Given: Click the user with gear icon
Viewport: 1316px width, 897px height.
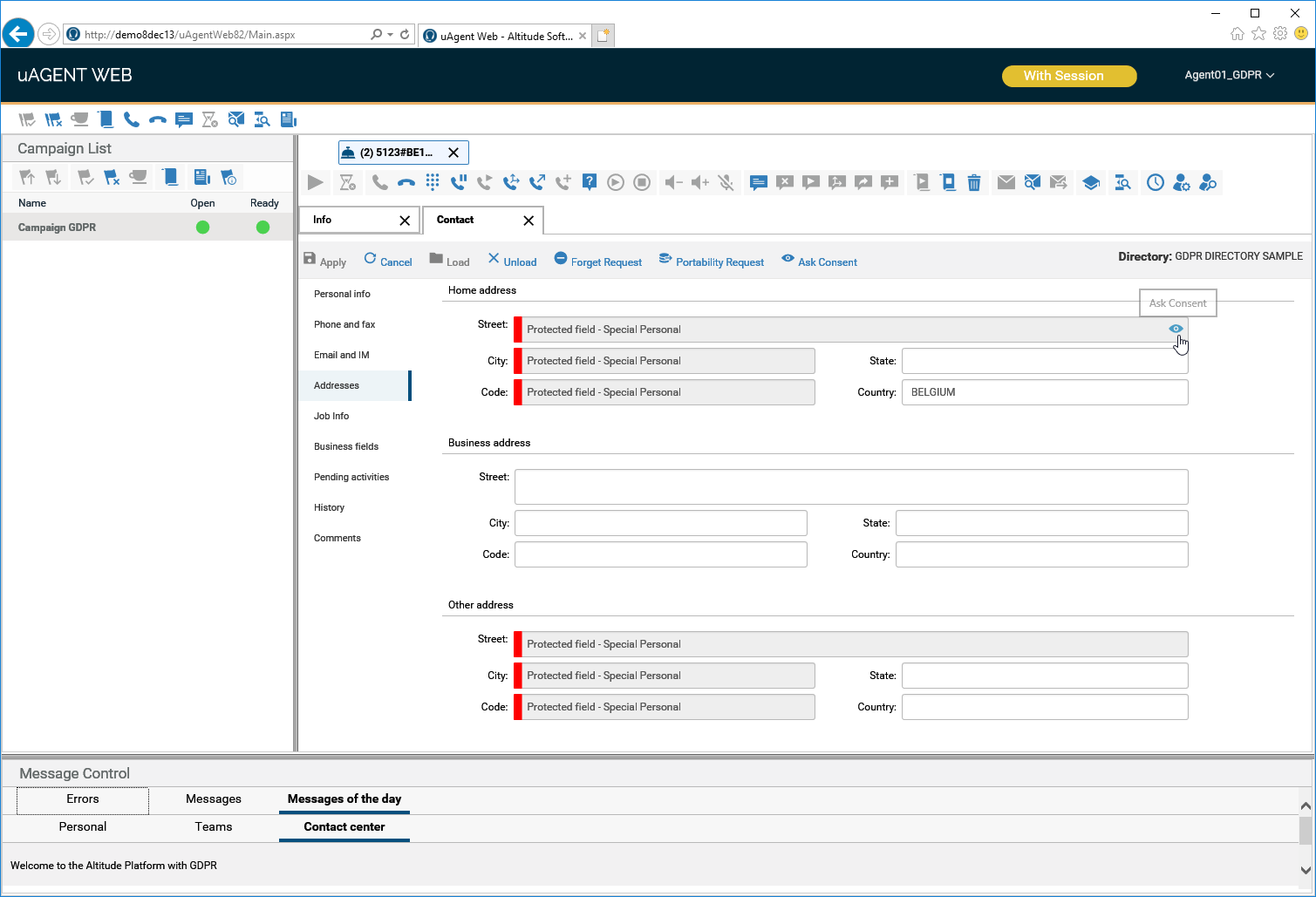Looking at the screenshot, I should coord(1182,182).
